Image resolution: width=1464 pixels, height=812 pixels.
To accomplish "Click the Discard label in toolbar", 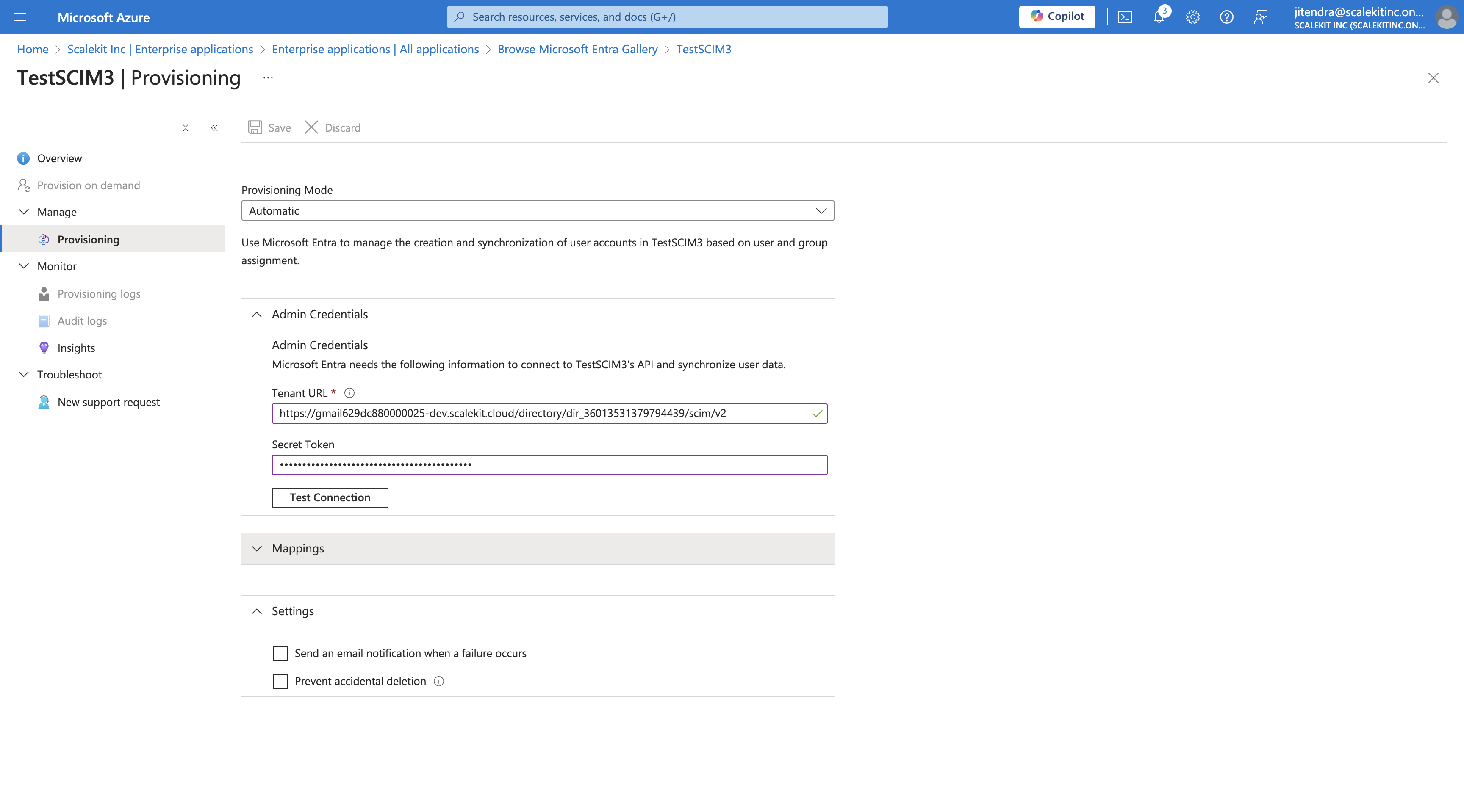I will tap(343, 128).
